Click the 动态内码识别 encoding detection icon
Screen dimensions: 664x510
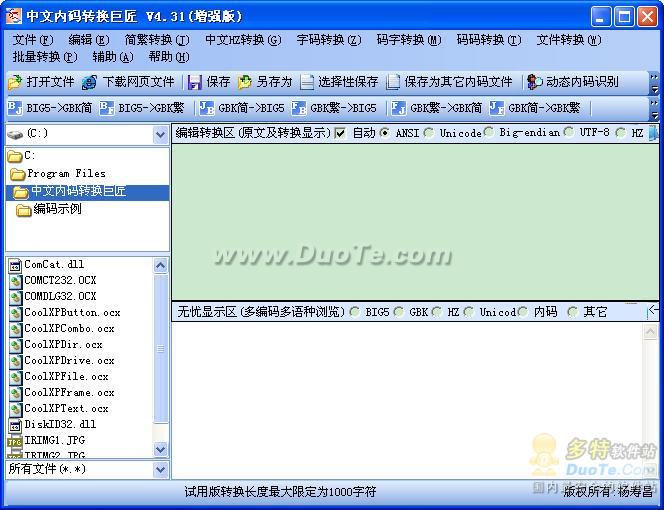pos(535,82)
